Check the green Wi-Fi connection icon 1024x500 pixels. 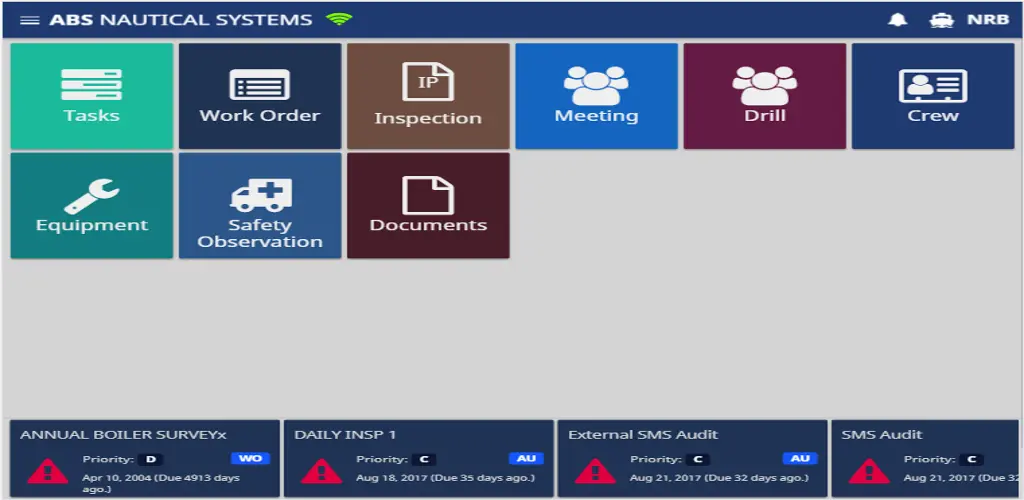point(339,20)
